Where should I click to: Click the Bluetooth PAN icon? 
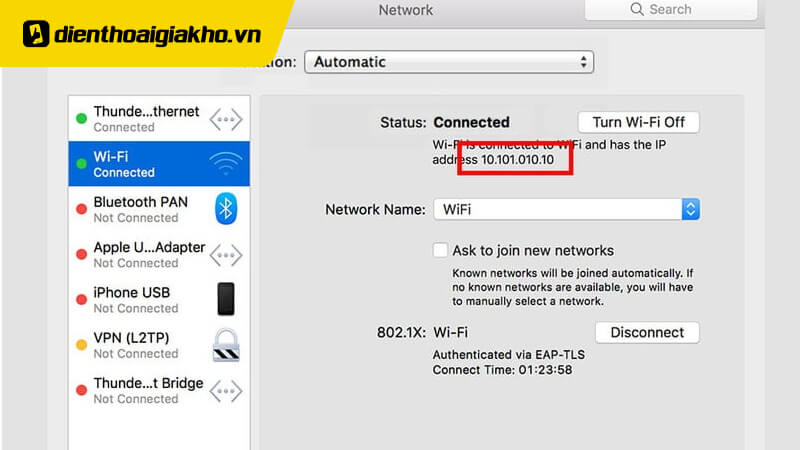click(226, 209)
